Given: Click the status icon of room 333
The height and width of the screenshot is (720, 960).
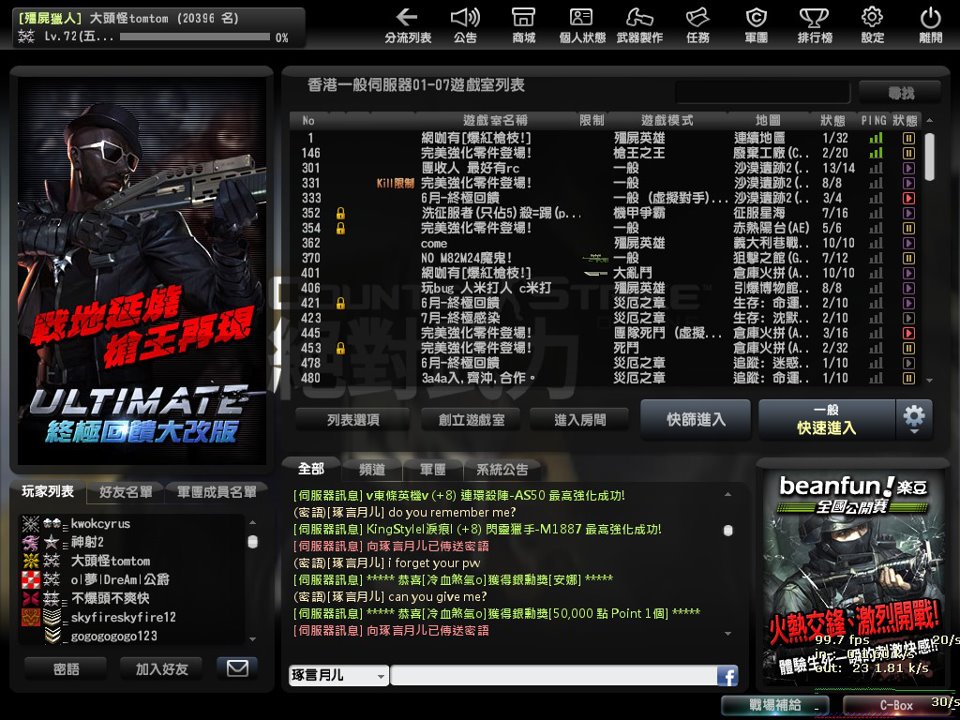Looking at the screenshot, I should tap(909, 198).
